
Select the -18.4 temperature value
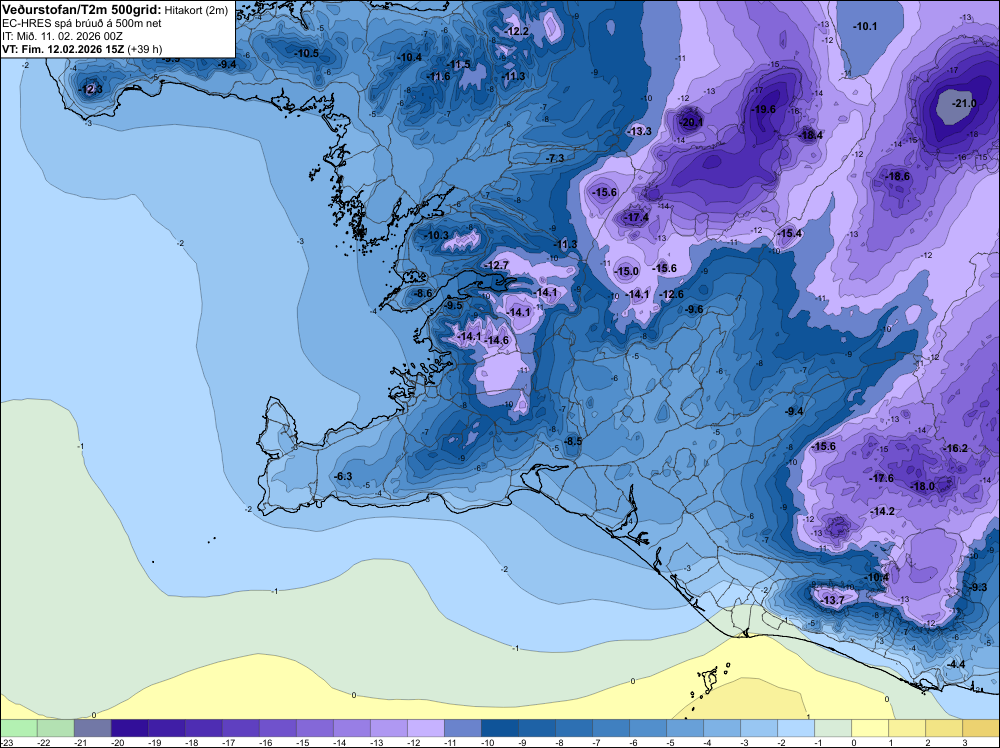pos(811,135)
